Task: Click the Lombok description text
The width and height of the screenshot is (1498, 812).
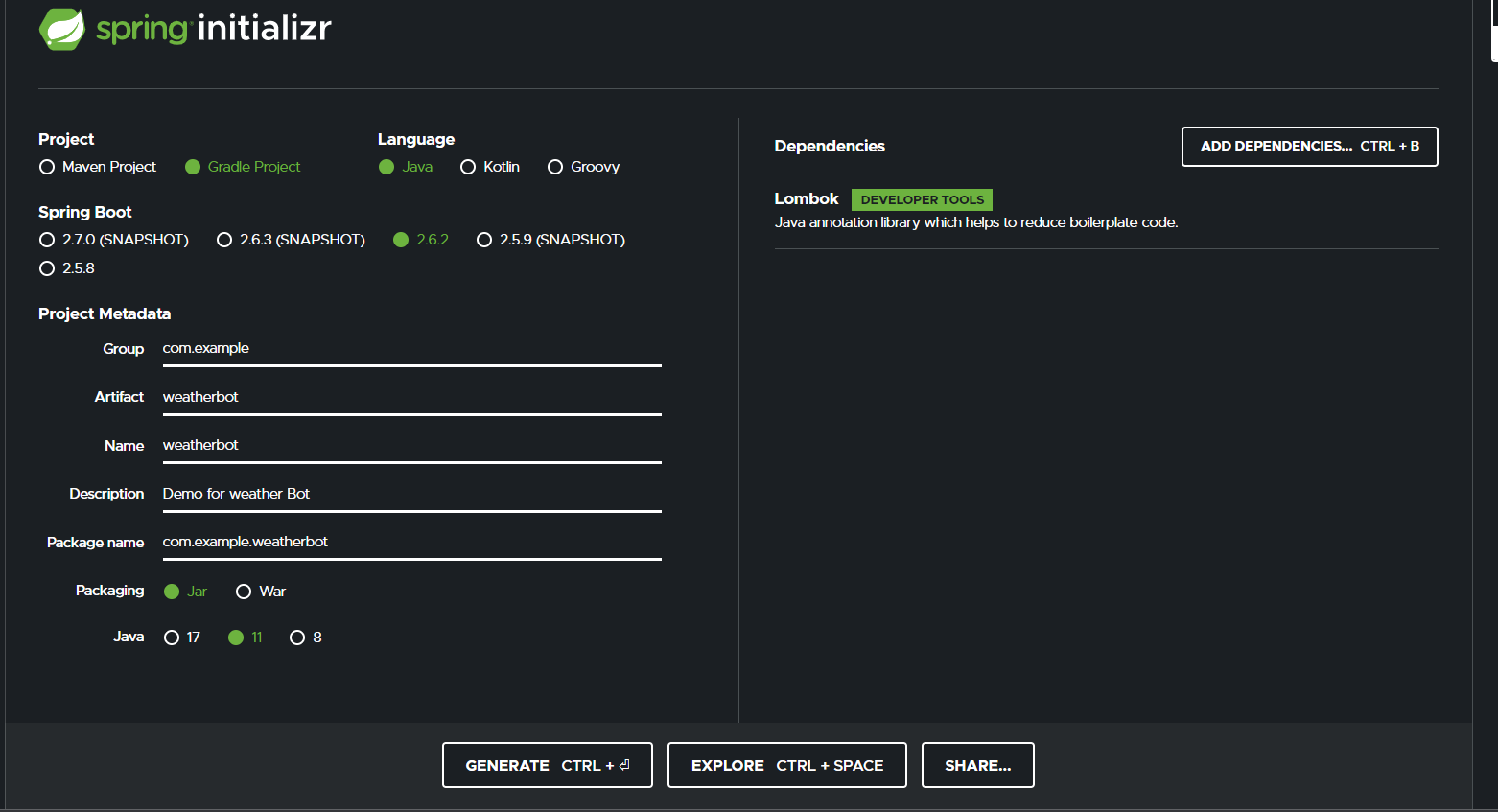Action: click(x=976, y=222)
